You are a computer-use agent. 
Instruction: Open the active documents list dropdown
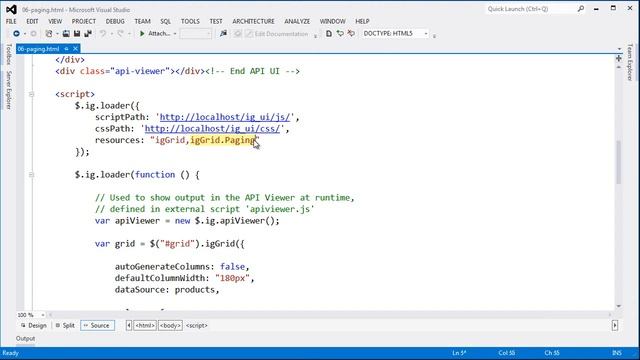point(619,49)
